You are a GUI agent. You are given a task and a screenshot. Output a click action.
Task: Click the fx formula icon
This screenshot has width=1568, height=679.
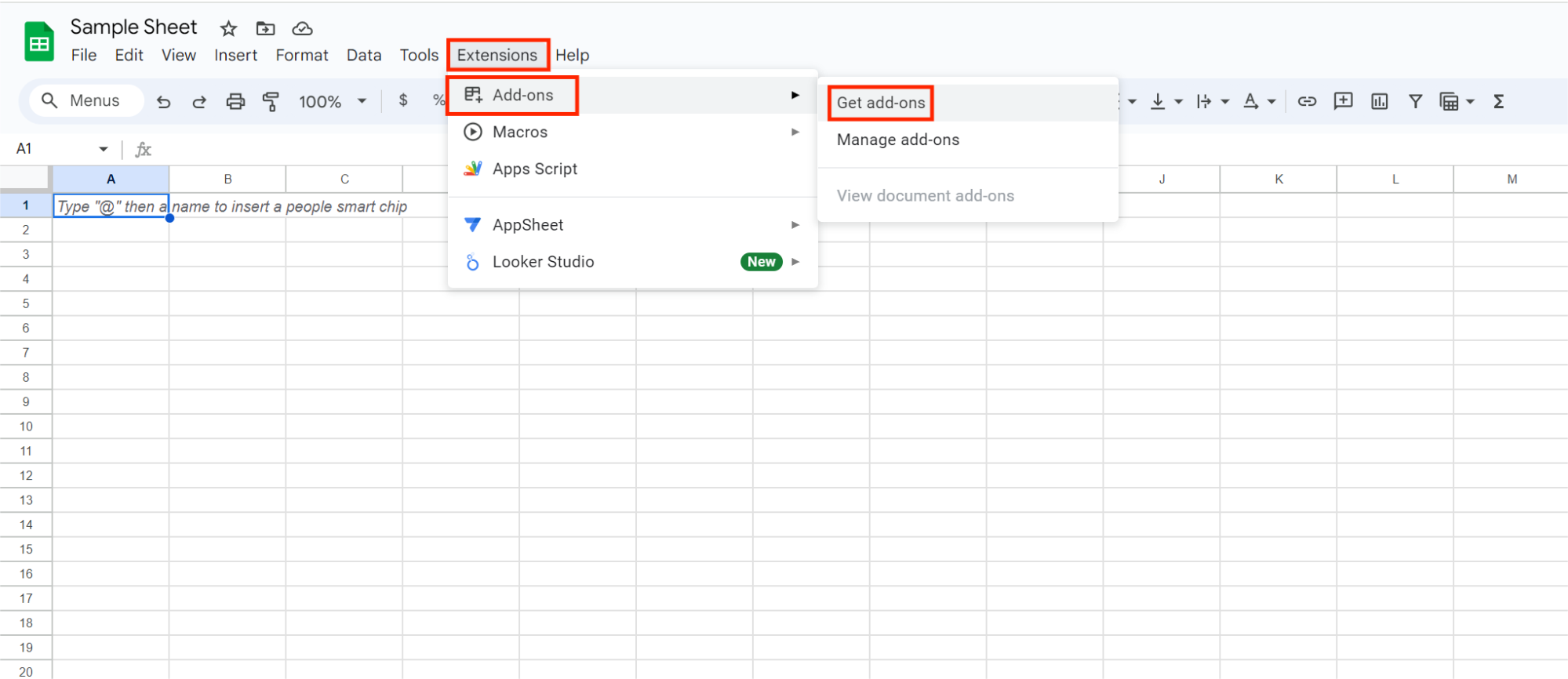pyautogui.click(x=144, y=149)
